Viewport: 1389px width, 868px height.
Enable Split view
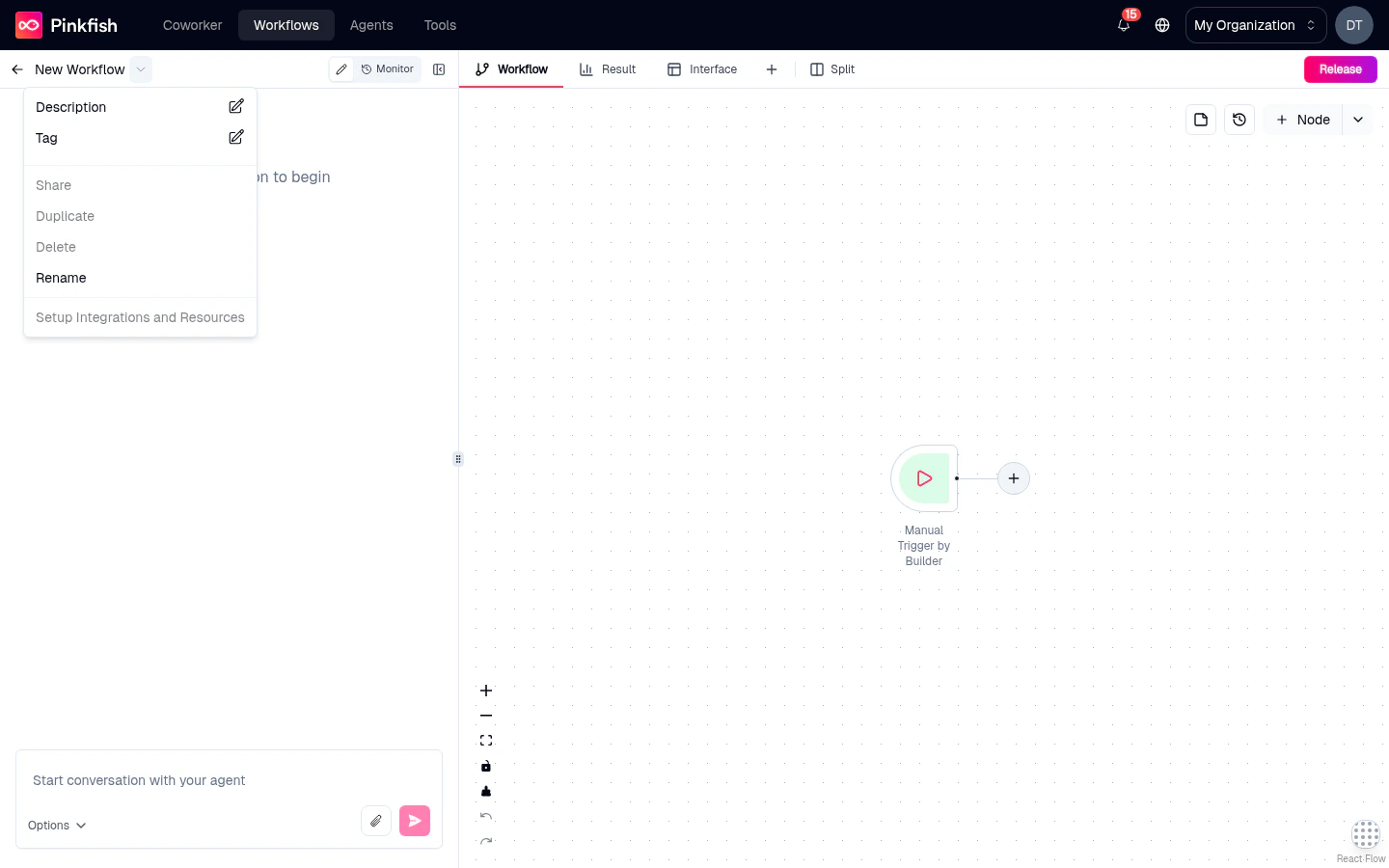click(831, 69)
